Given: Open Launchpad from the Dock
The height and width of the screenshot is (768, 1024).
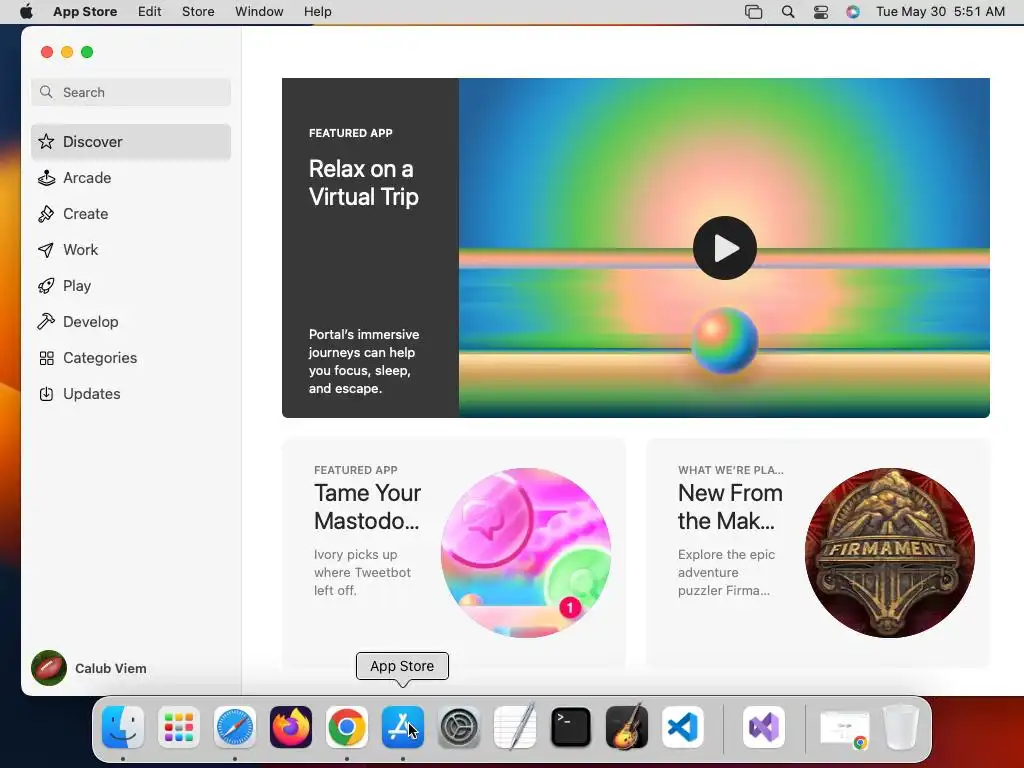Looking at the screenshot, I should (x=179, y=727).
